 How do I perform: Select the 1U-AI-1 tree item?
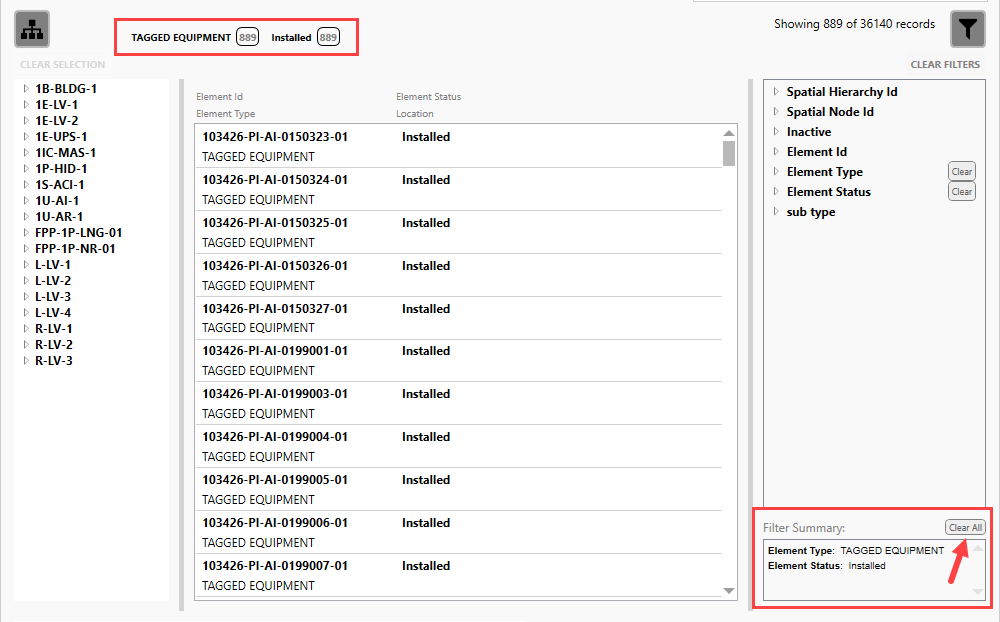(x=57, y=200)
